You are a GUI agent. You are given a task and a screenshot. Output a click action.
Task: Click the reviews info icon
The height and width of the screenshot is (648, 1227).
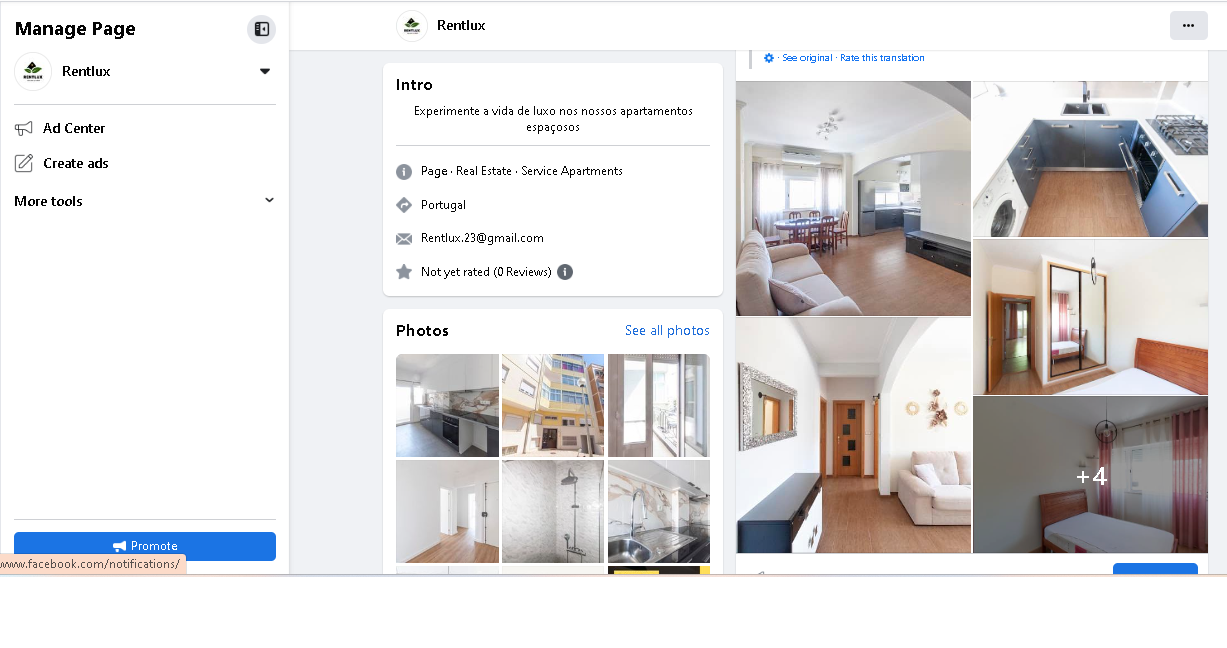565,272
